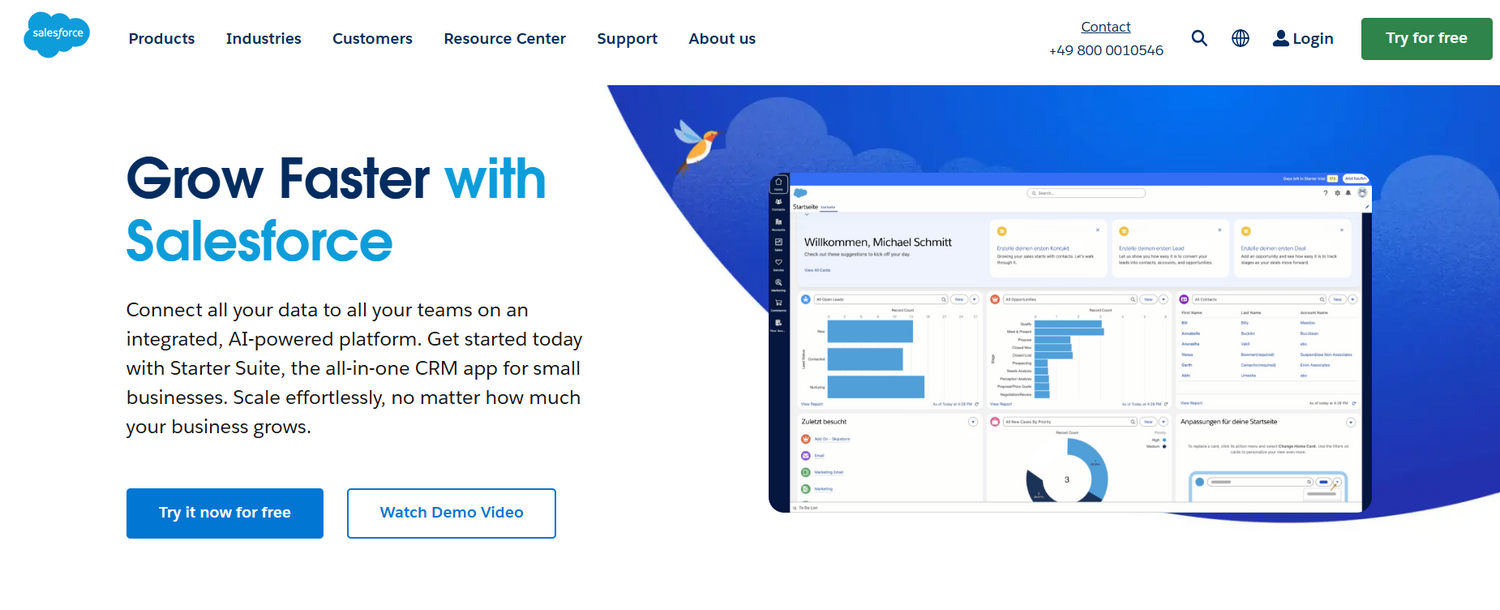The height and width of the screenshot is (610, 1500).
Task: Click the search field in dashboard preview
Action: (x=1087, y=192)
